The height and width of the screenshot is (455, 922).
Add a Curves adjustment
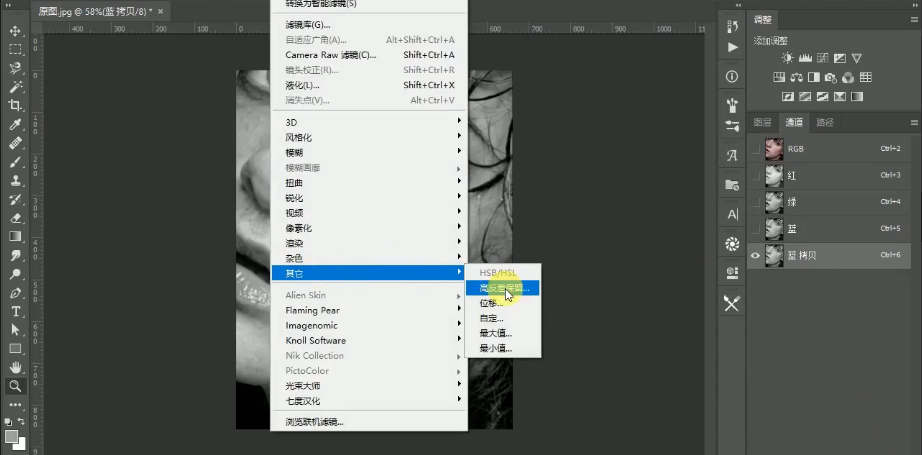(x=823, y=58)
